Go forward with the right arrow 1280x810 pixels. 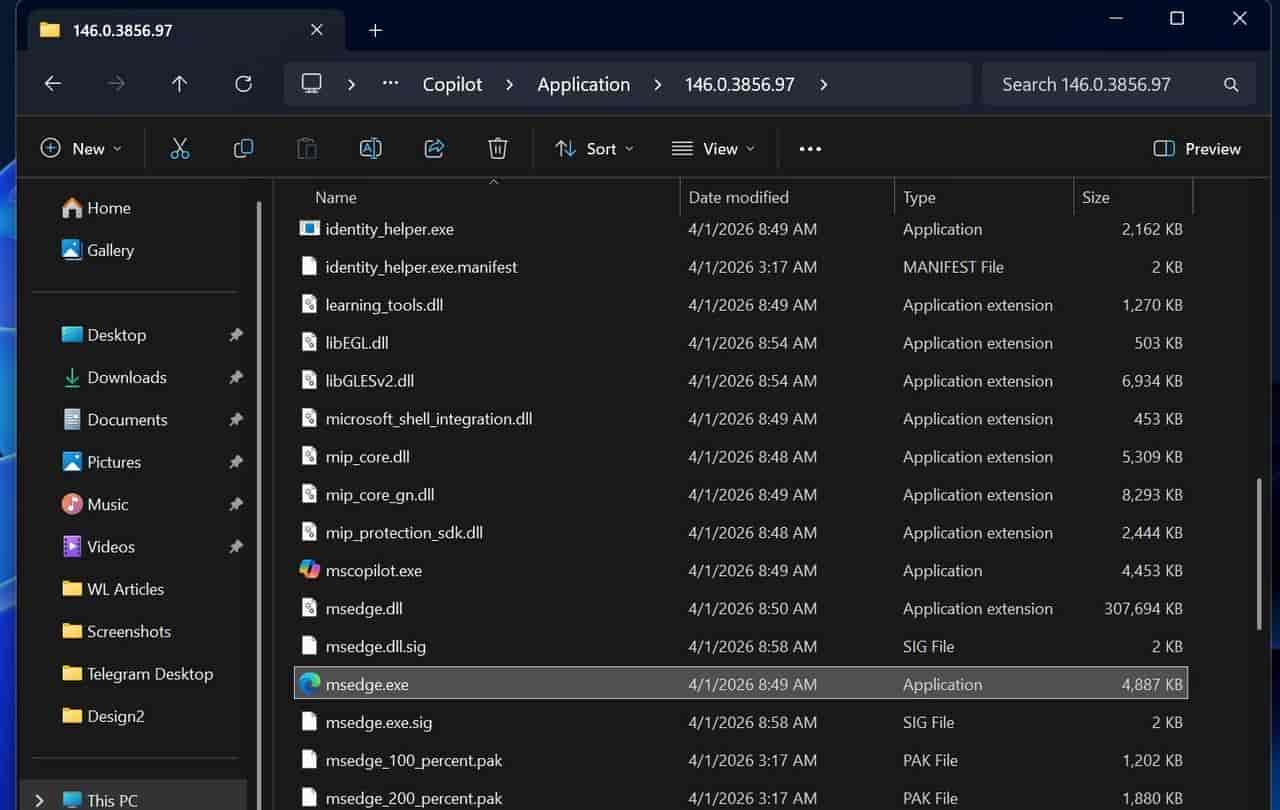pyautogui.click(x=116, y=84)
